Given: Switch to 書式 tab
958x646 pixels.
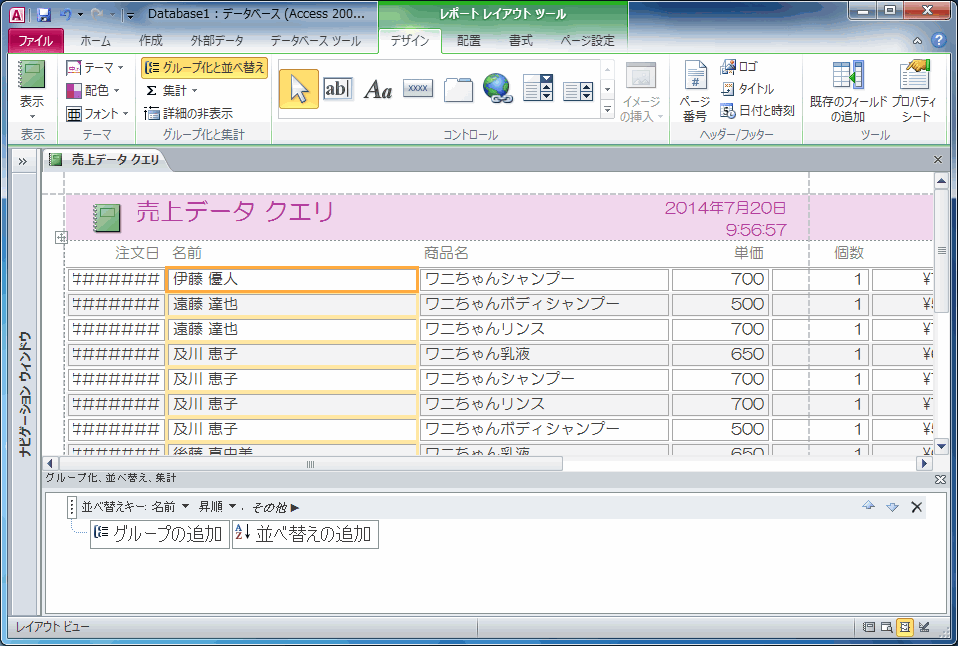Looking at the screenshot, I should [x=521, y=40].
